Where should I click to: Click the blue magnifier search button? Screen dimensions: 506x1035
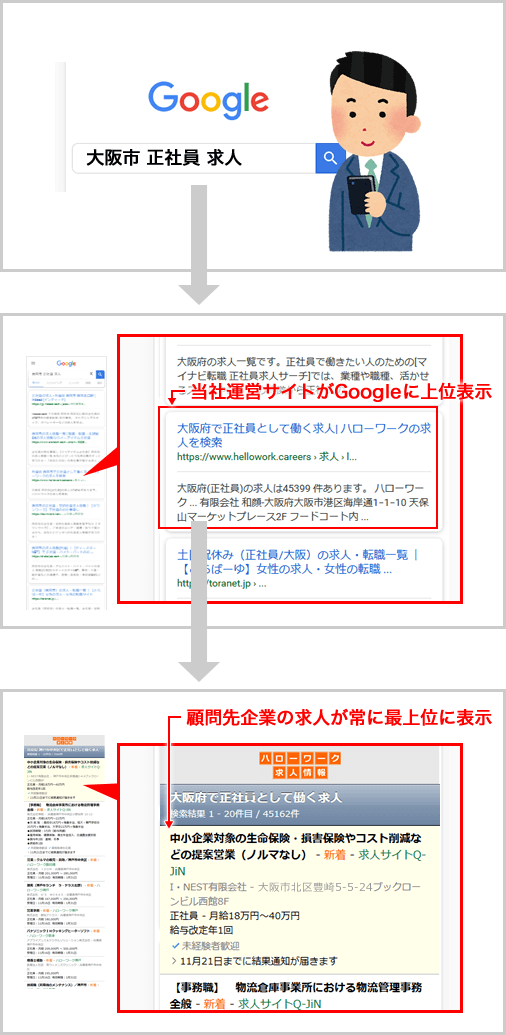point(331,158)
